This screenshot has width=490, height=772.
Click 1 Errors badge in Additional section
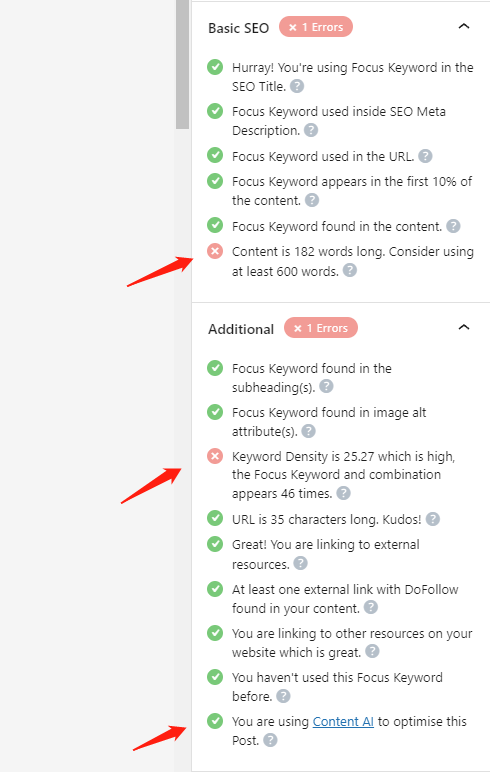[321, 328]
